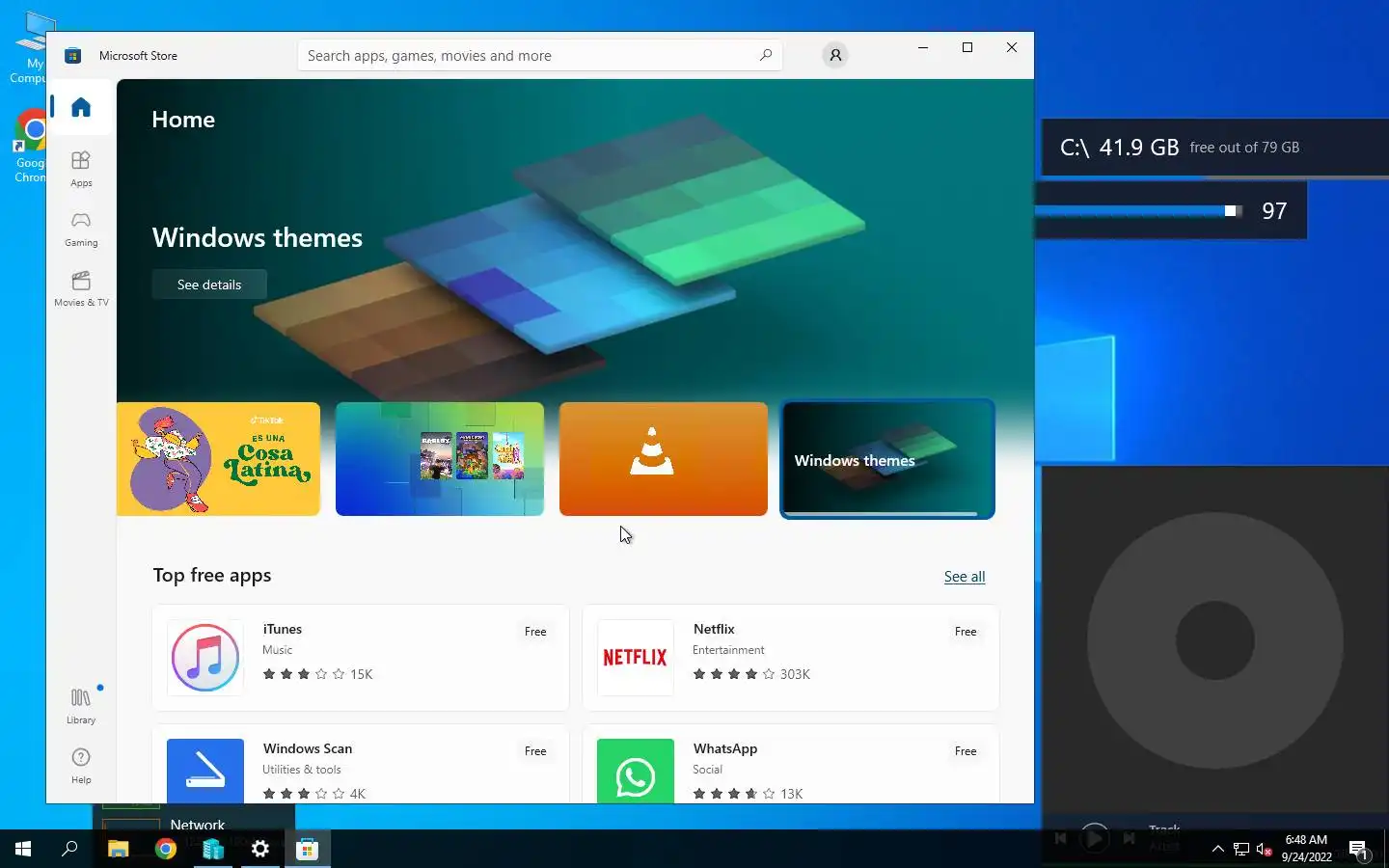Open Settings gear on taskbar
This screenshot has height=868, width=1389.
click(260, 849)
